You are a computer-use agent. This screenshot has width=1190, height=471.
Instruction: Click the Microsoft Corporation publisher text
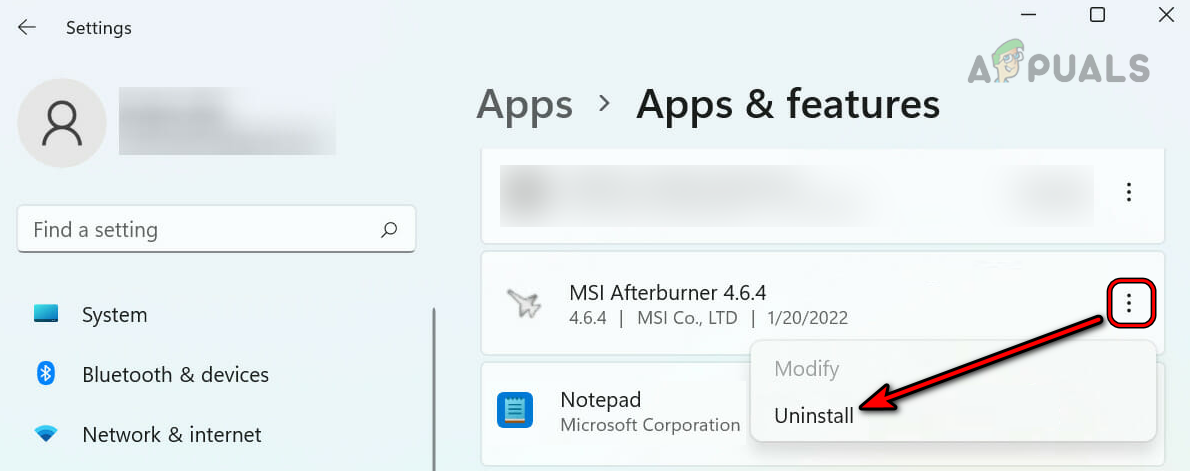point(650,425)
